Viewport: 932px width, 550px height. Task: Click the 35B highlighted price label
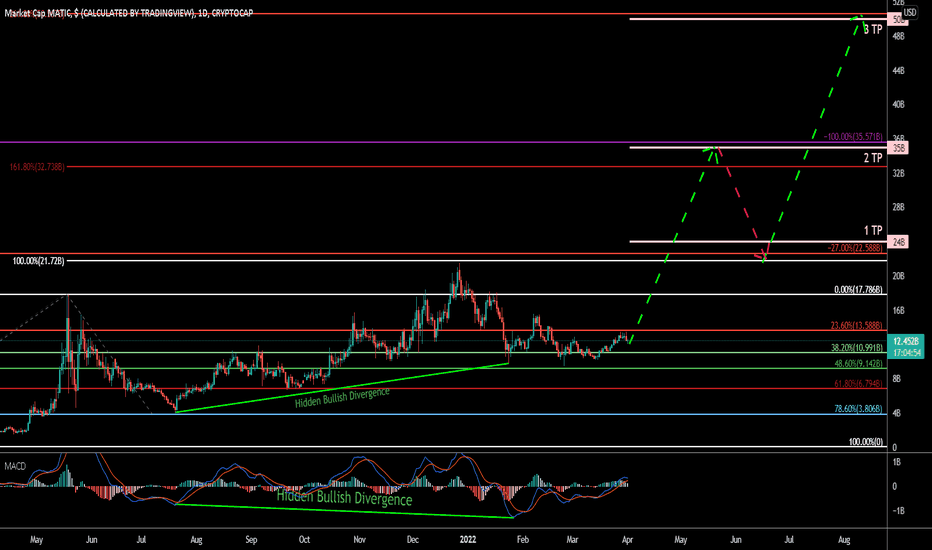coord(898,148)
